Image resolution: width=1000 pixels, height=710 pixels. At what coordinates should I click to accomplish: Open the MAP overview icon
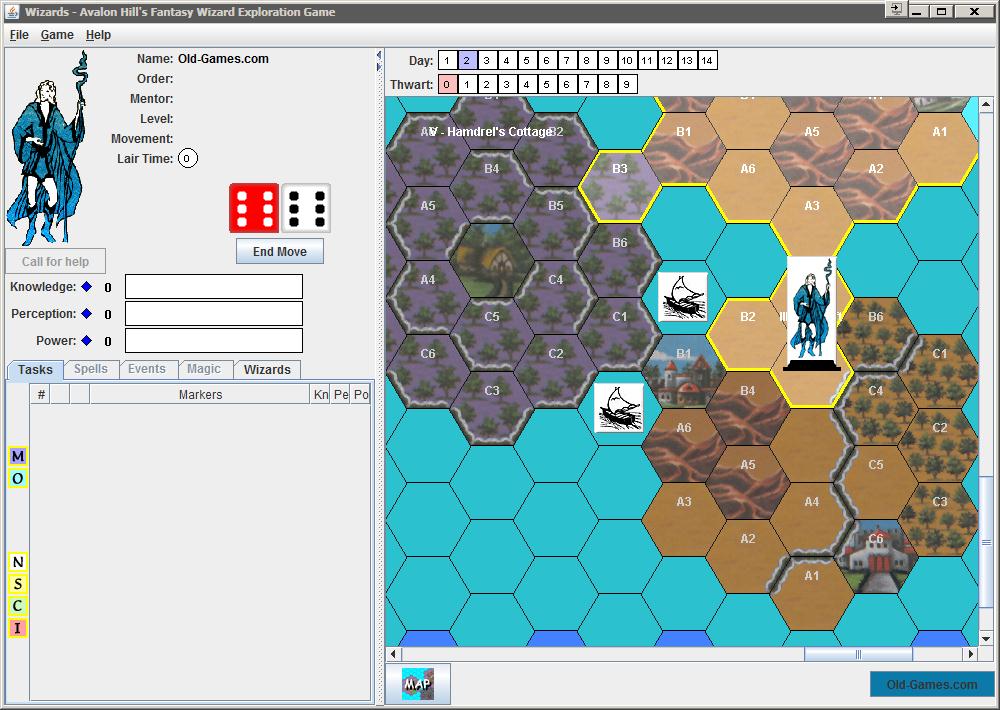(x=418, y=684)
